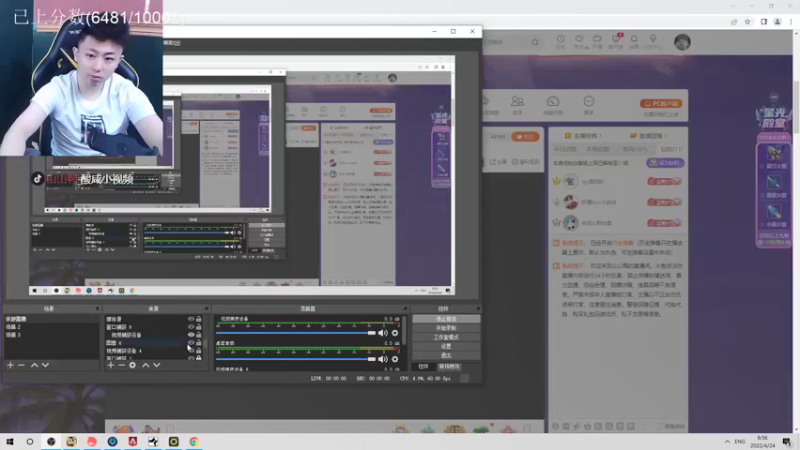
Task: Click the user avatar in the site header
Action: coord(682,42)
